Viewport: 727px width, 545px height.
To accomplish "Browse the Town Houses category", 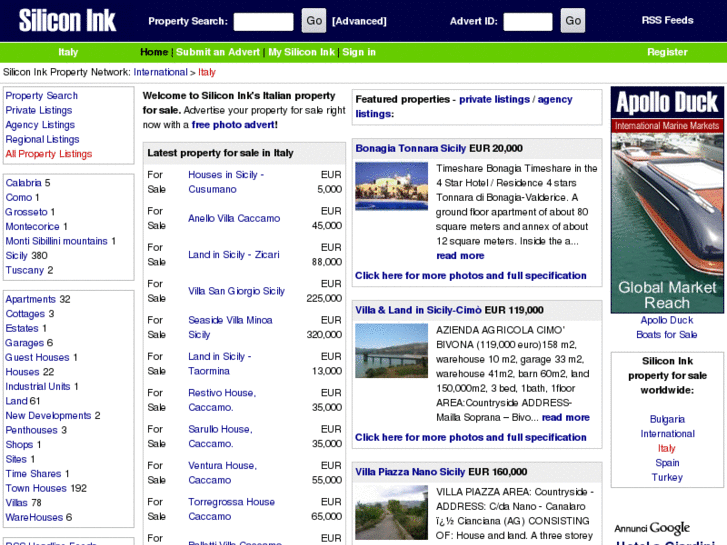I will pyautogui.click(x=36, y=488).
